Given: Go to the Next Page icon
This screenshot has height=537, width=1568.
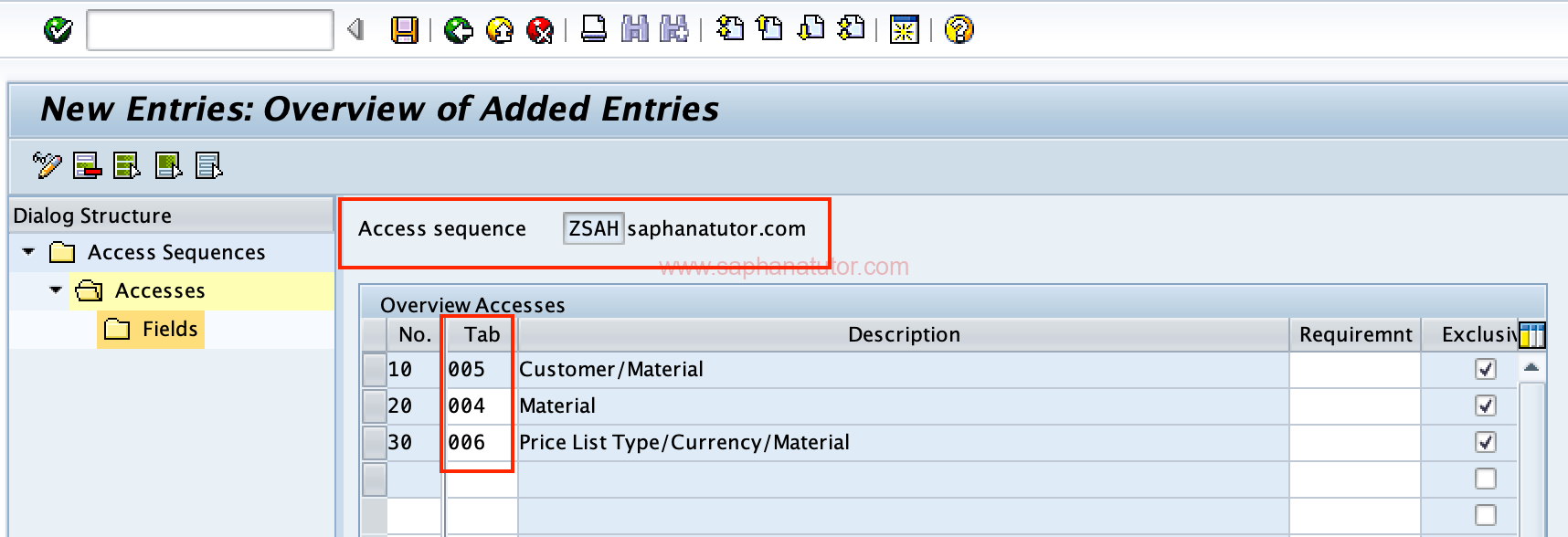Looking at the screenshot, I should (x=810, y=29).
